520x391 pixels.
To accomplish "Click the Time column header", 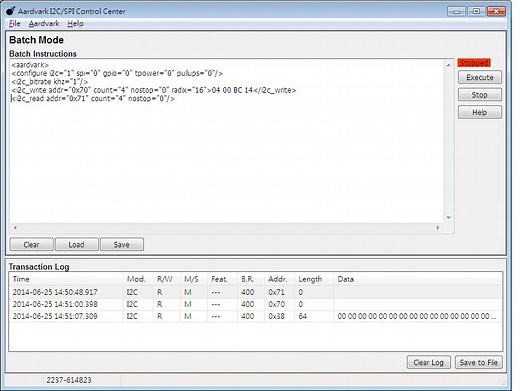I will (66, 279).
